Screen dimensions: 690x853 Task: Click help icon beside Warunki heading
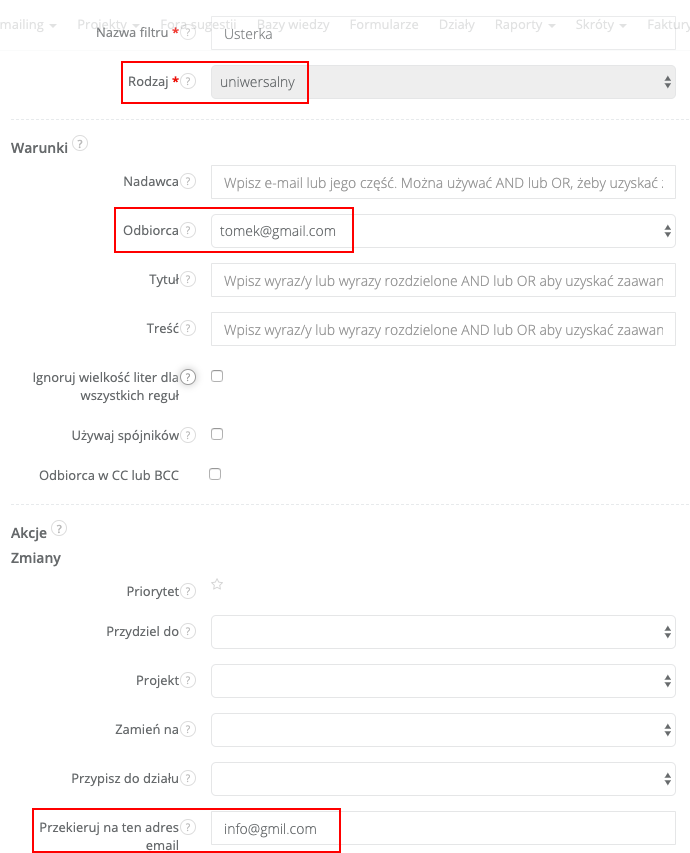(x=80, y=144)
